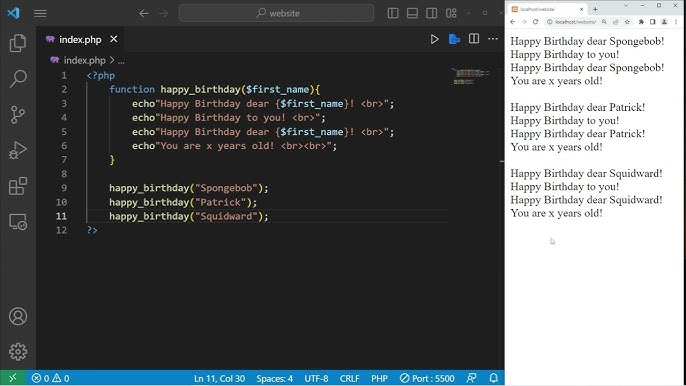Open Manage settings gear

[x=18, y=351]
